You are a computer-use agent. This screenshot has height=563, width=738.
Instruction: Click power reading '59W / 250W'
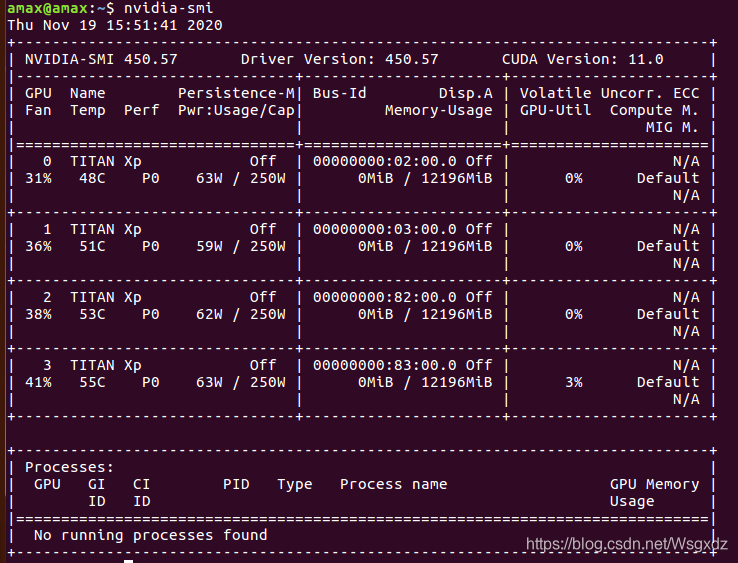coord(241,246)
